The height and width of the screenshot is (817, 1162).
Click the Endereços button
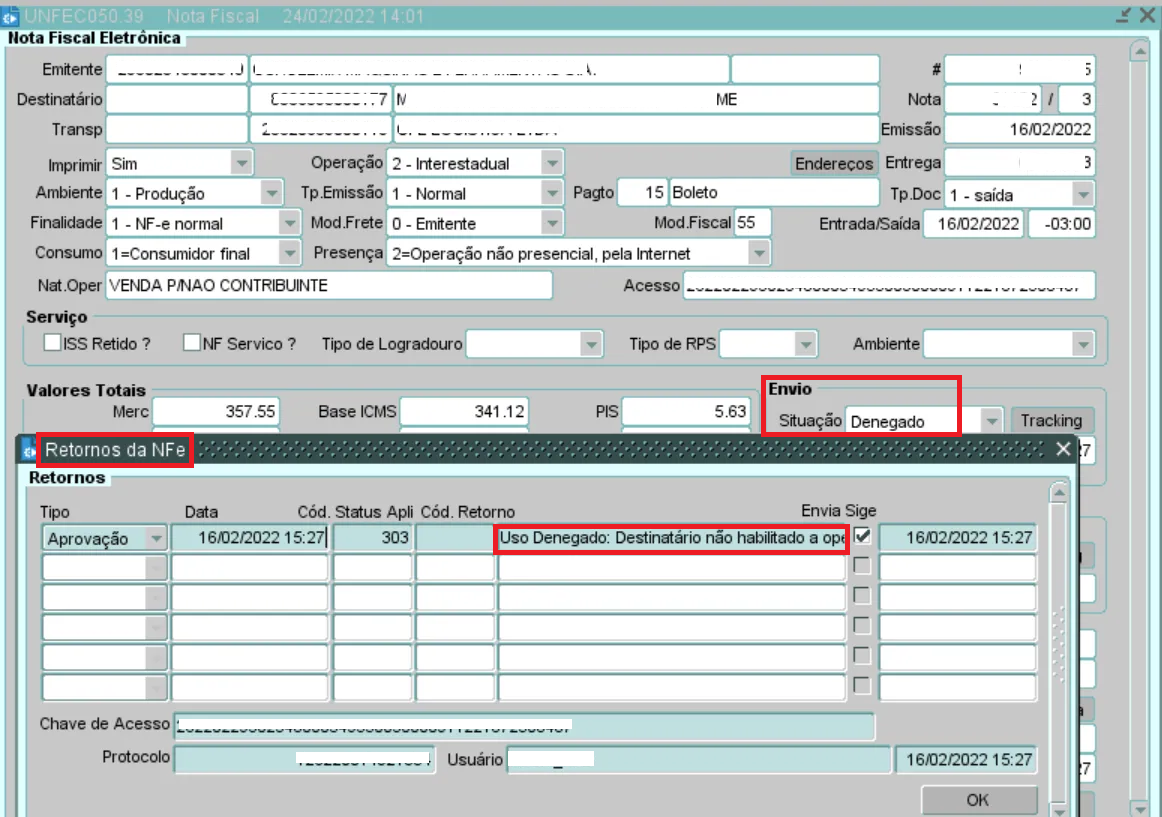pos(834,163)
